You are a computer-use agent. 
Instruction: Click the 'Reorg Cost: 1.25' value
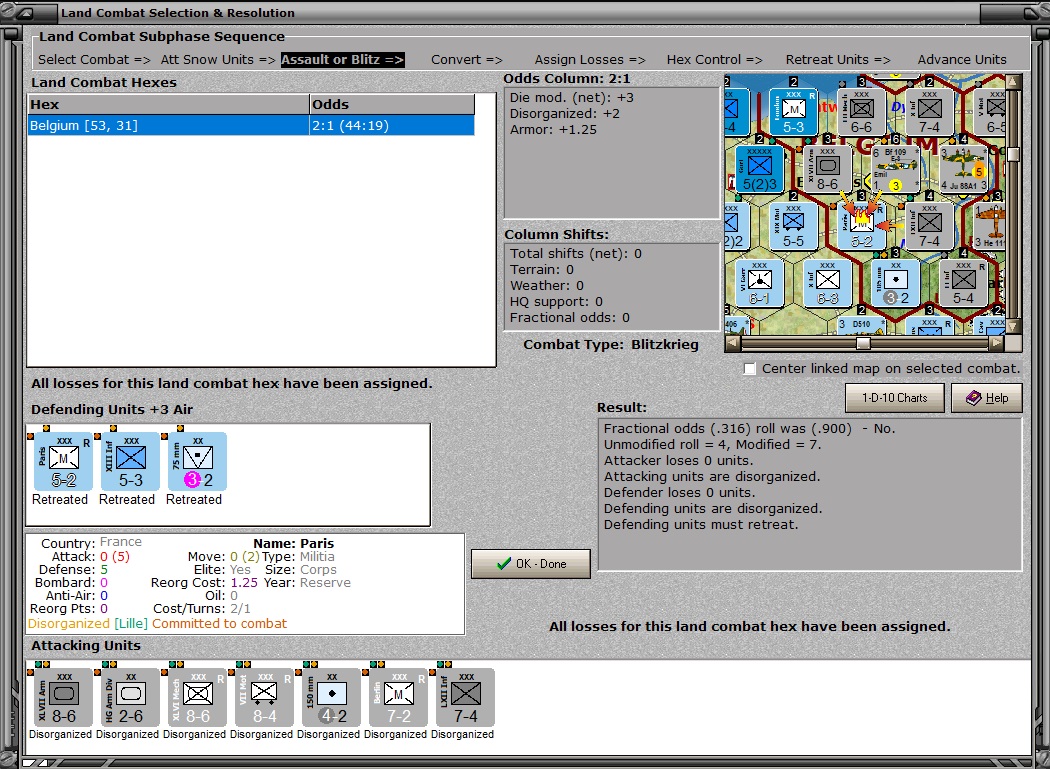coord(204,583)
